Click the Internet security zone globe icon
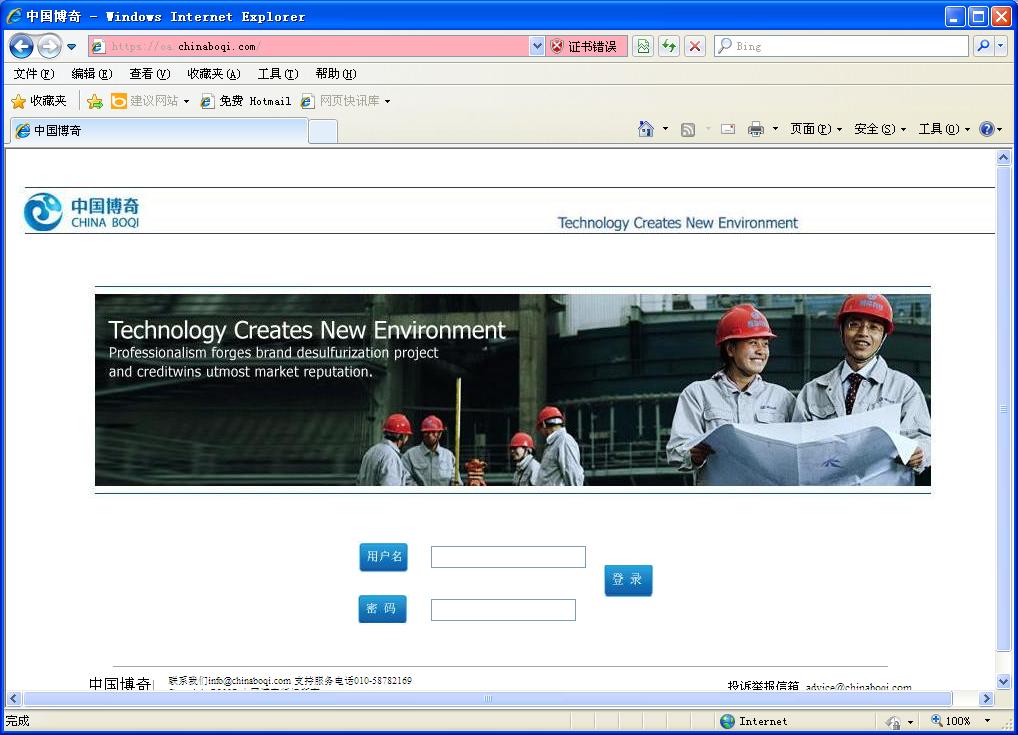Viewport: 1018px width, 735px height. coord(727,721)
